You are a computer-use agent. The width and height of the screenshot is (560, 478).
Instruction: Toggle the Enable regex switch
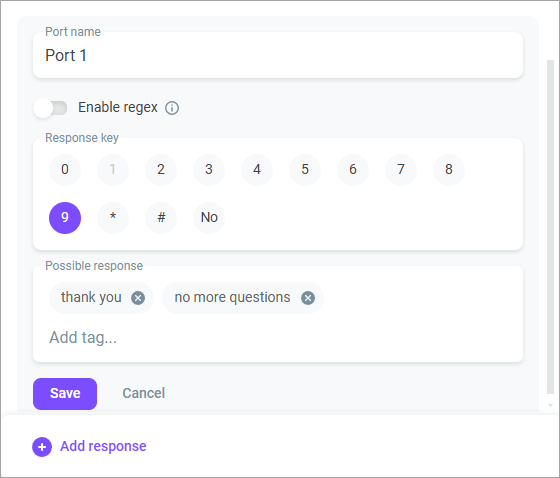click(x=50, y=108)
